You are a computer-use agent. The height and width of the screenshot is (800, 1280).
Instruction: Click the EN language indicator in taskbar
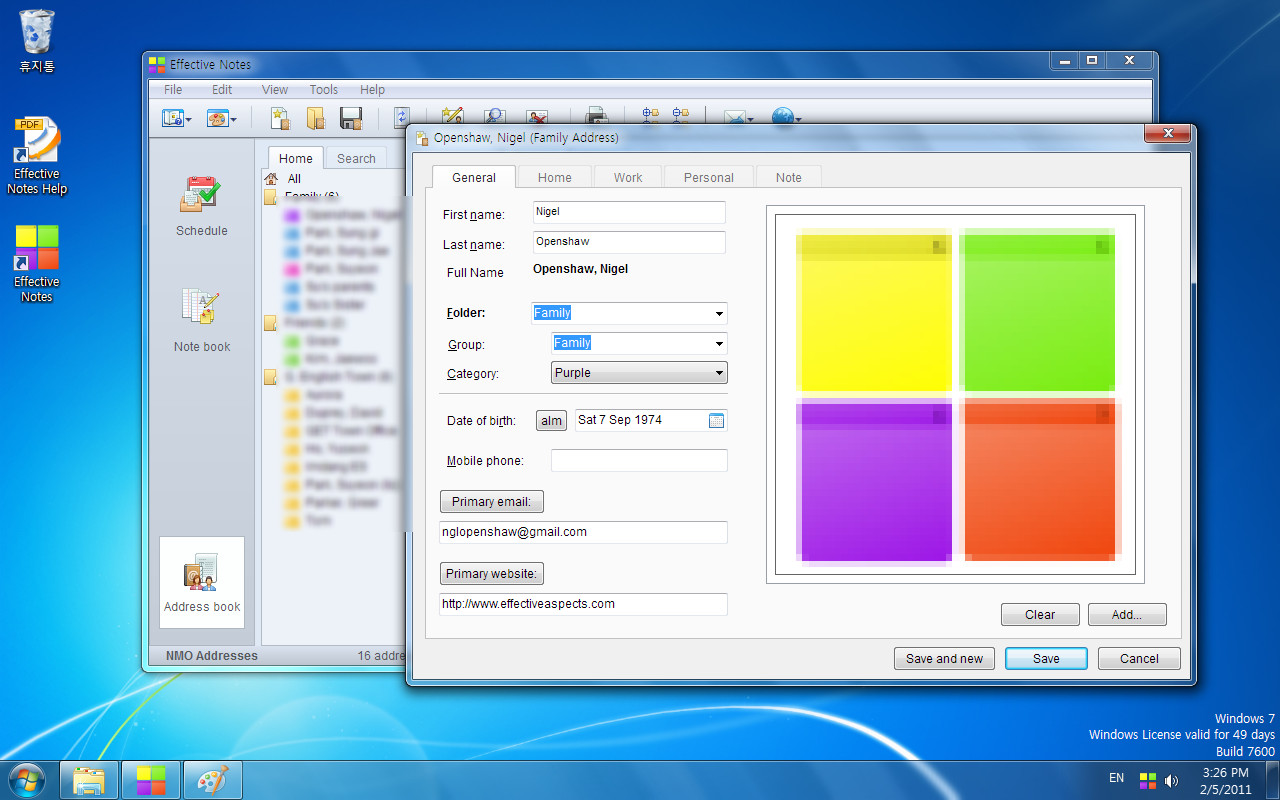(1116, 778)
